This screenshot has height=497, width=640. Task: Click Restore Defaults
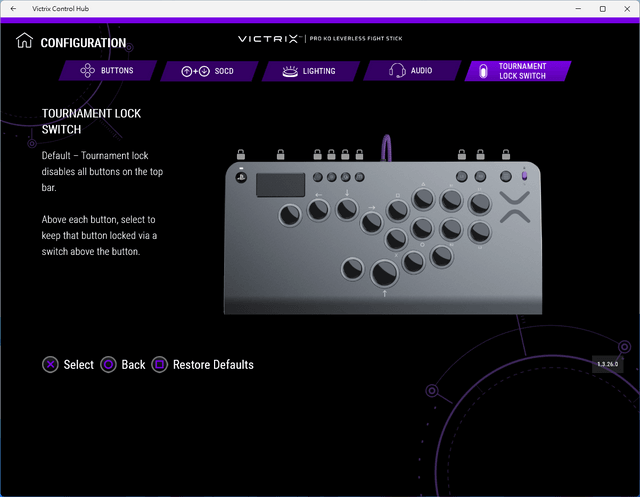coord(202,364)
